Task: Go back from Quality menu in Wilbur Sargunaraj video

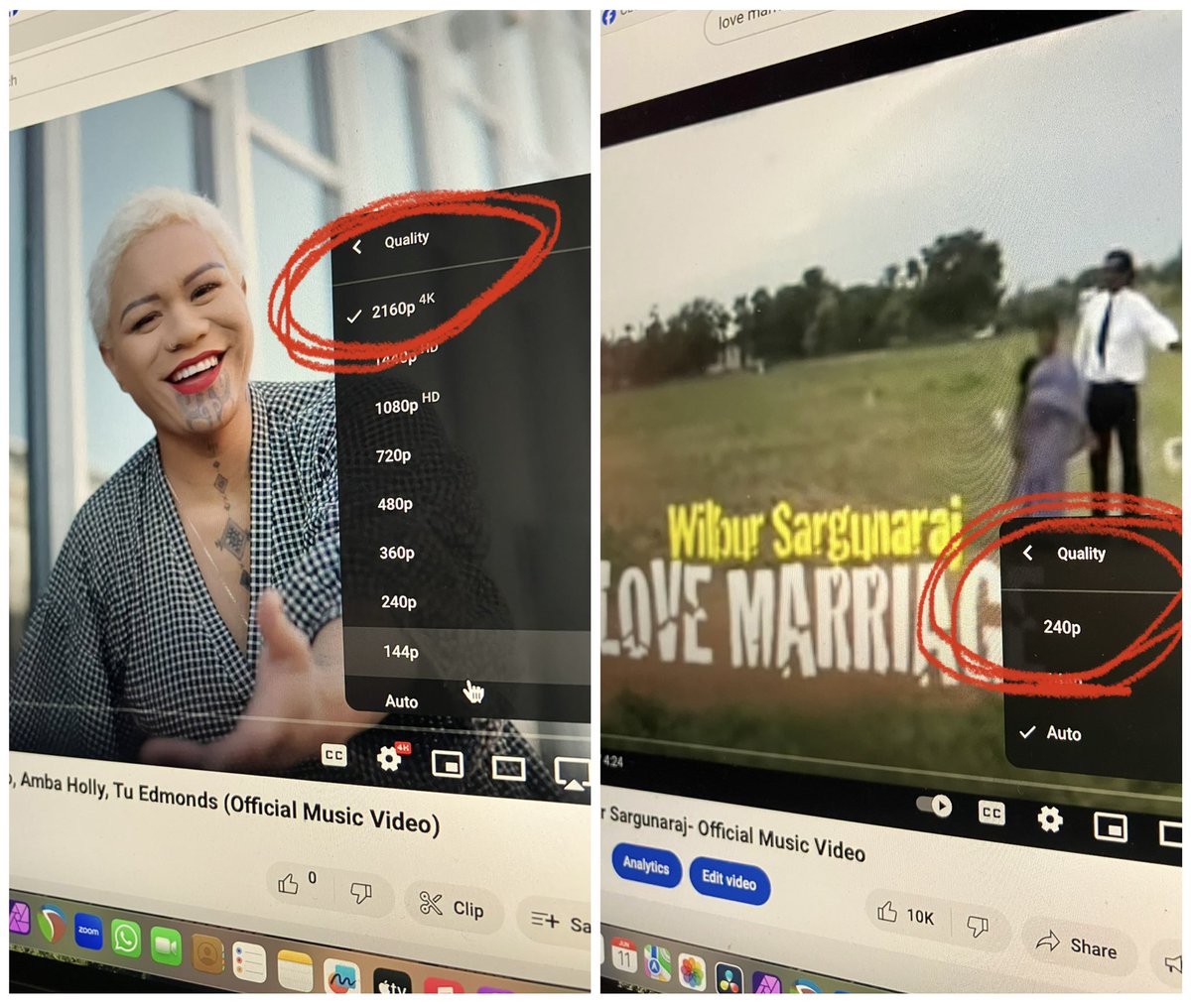Action: pyautogui.click(x=1028, y=553)
